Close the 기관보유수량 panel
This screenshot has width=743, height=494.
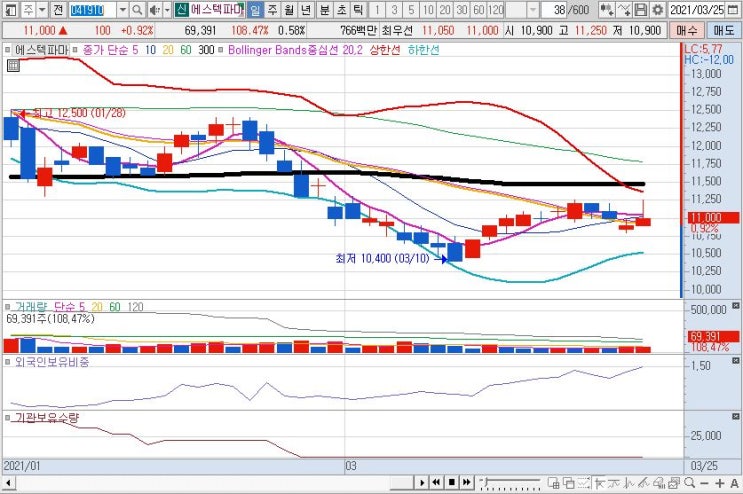coord(735,416)
